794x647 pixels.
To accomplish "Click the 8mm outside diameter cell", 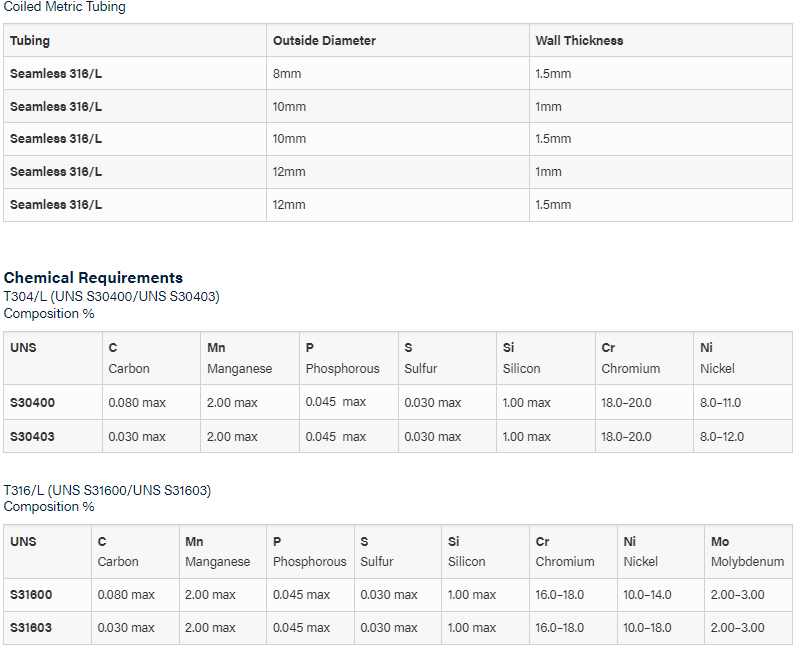I will (x=398, y=73).
